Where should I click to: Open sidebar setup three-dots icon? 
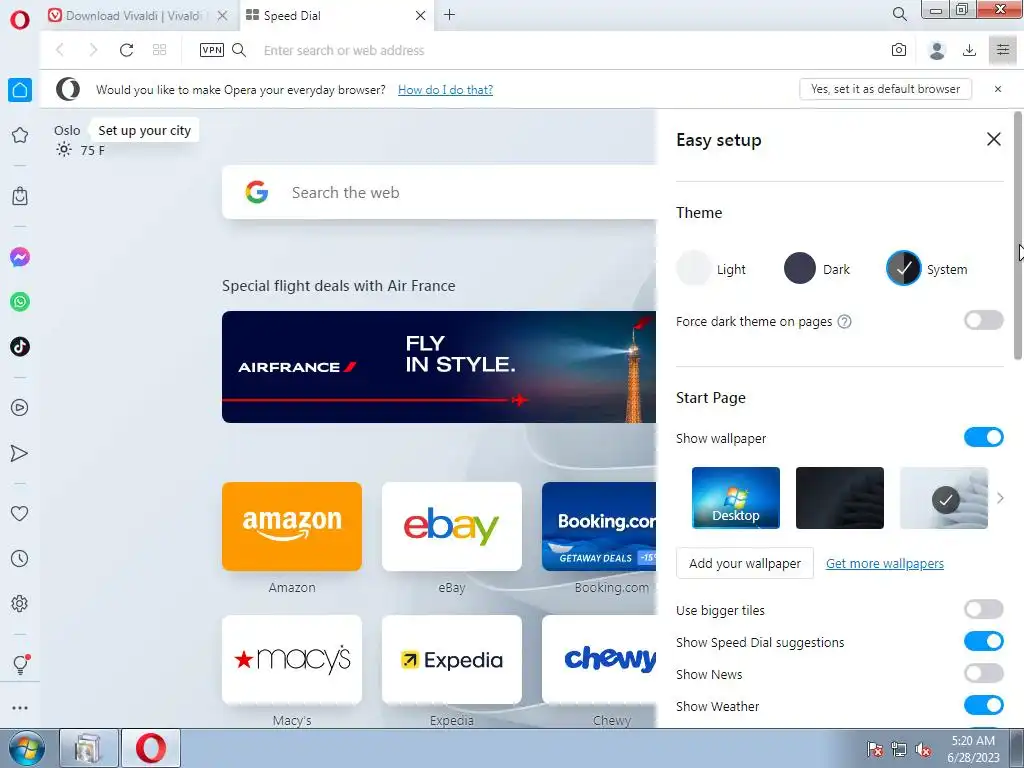20,708
